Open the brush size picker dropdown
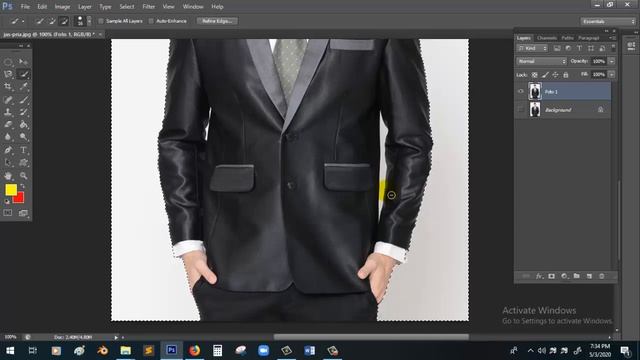Screen dimensions: 640x360 pyautogui.click(x=89, y=21)
